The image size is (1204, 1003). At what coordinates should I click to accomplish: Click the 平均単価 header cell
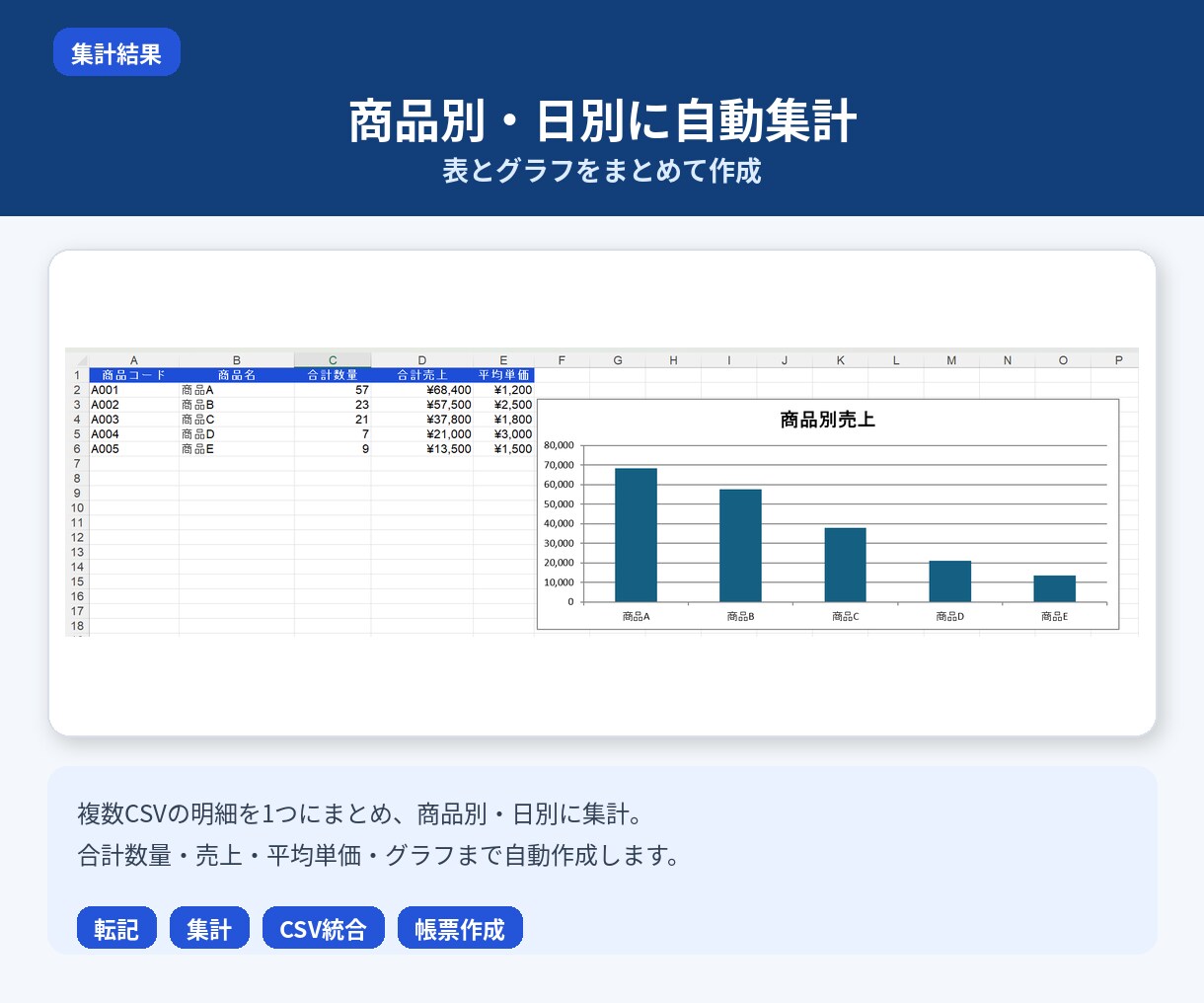pos(503,375)
